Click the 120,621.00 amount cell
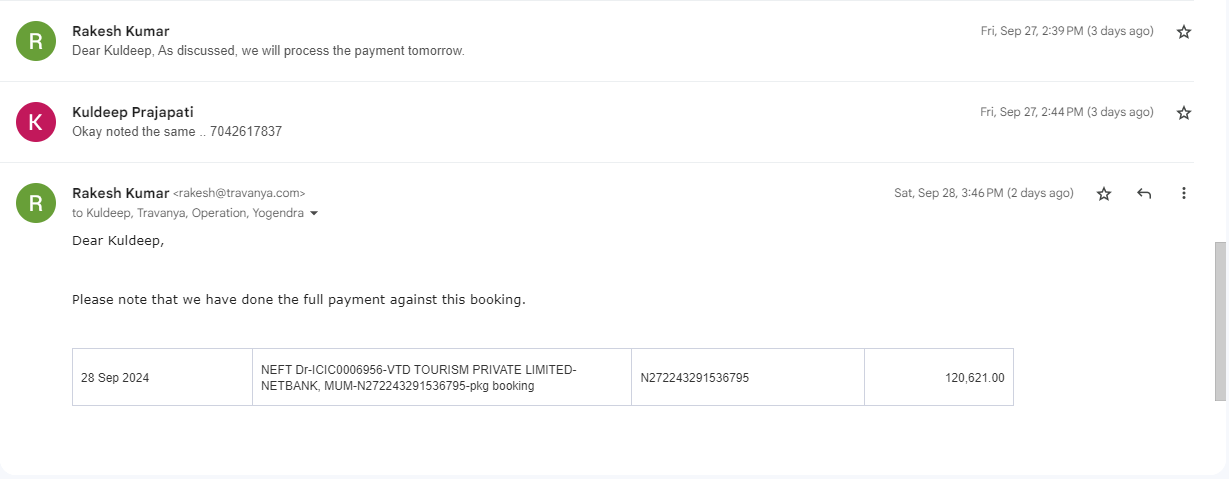The image size is (1229, 479). click(x=939, y=377)
